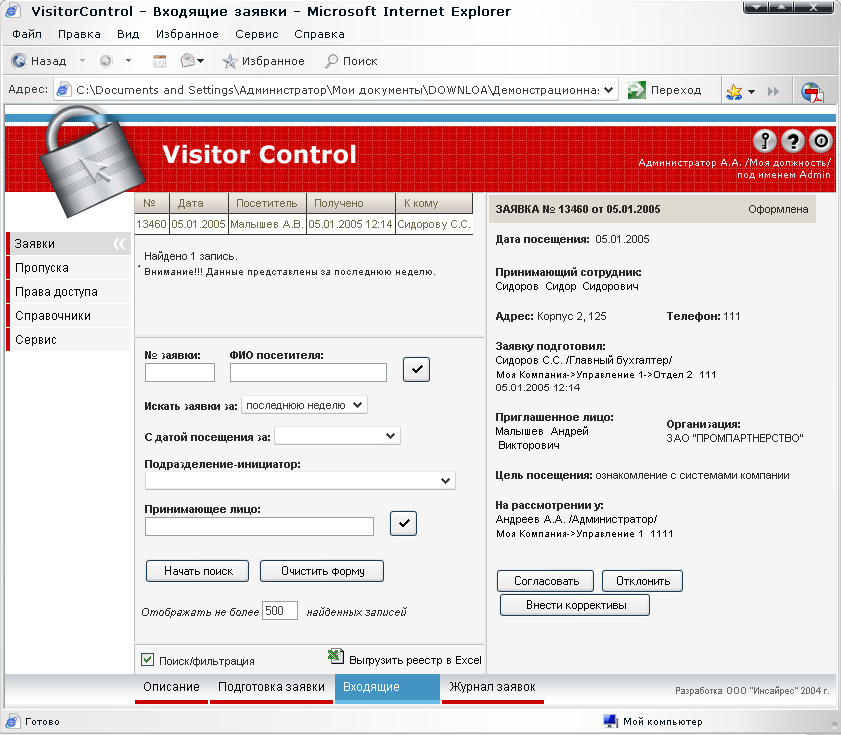Toggle the Поиск/фильтрация checkbox
Screen dimensions: 841x735
pos(147,660)
